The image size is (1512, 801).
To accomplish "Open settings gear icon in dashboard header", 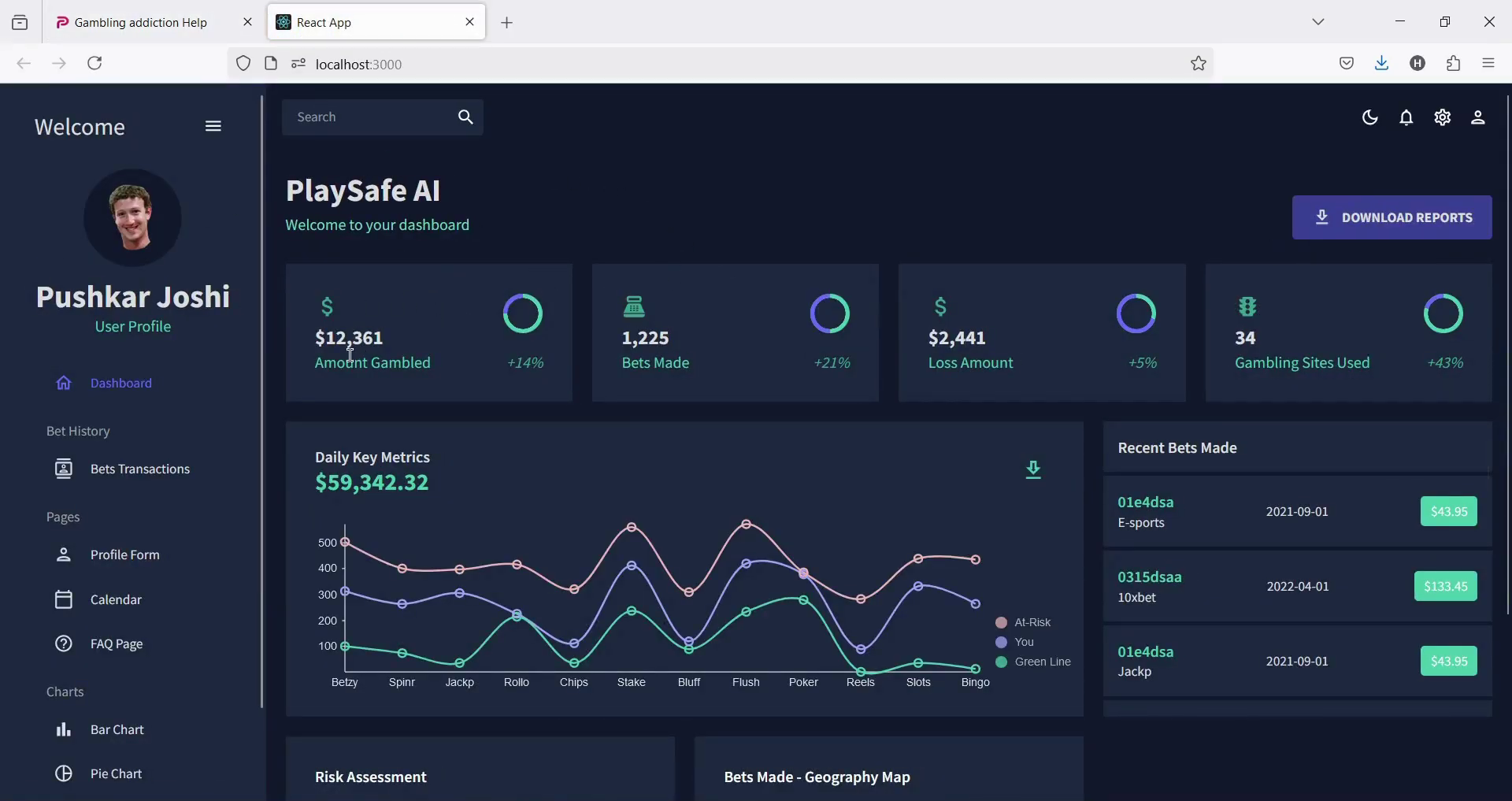I will (1443, 117).
